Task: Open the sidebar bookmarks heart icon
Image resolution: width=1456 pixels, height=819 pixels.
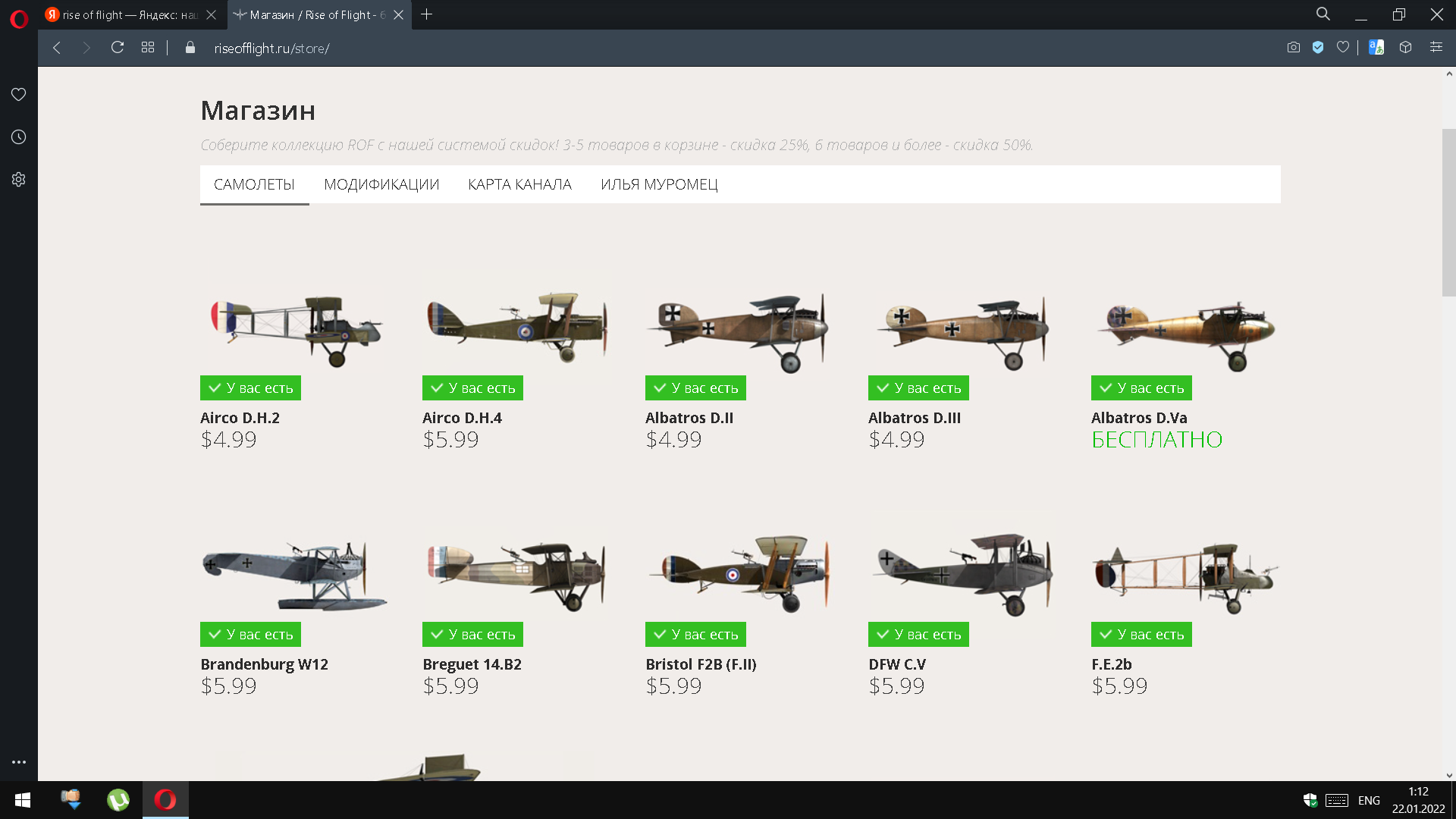Action: coord(19,94)
